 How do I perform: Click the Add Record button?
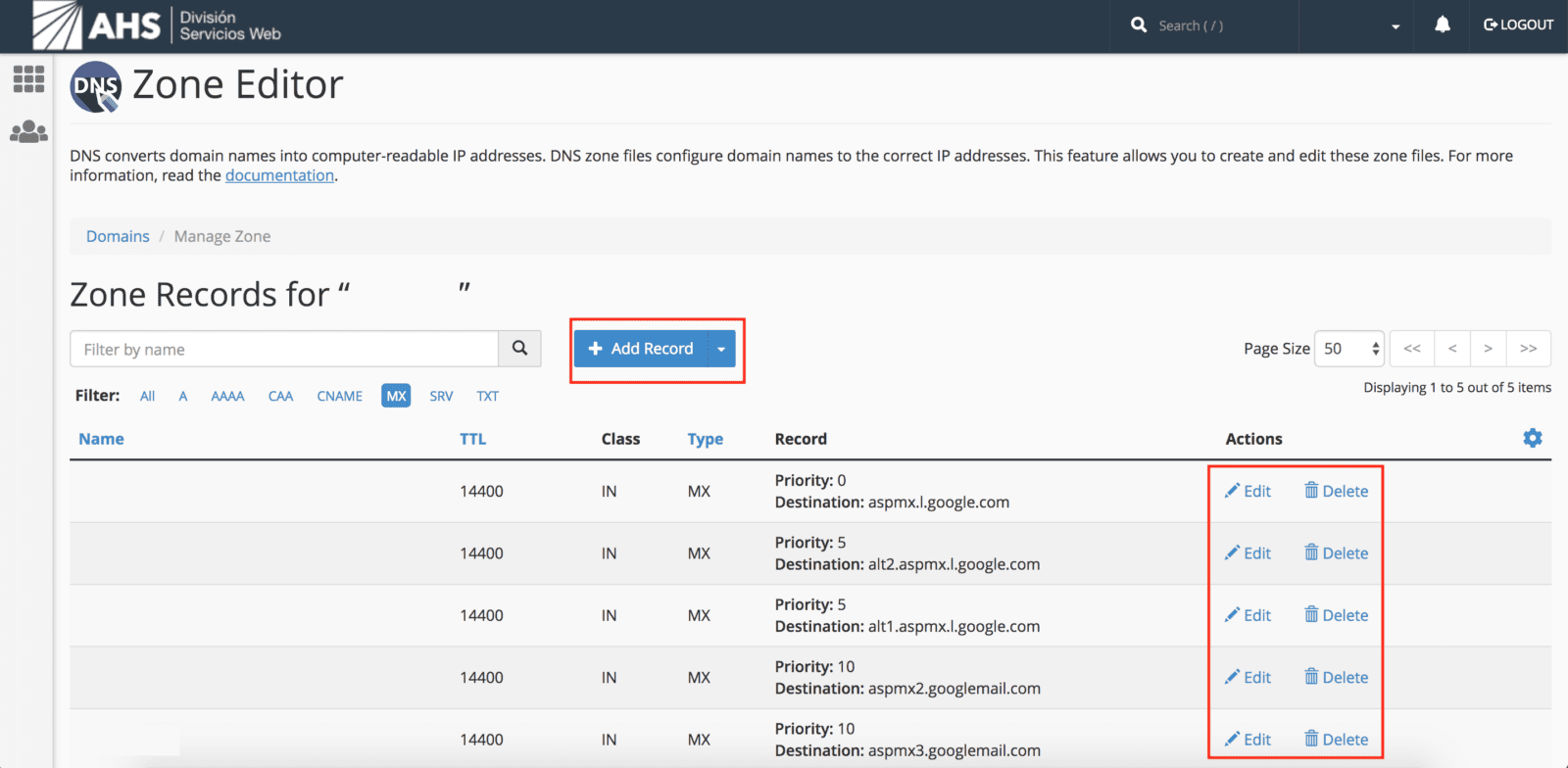pos(641,349)
